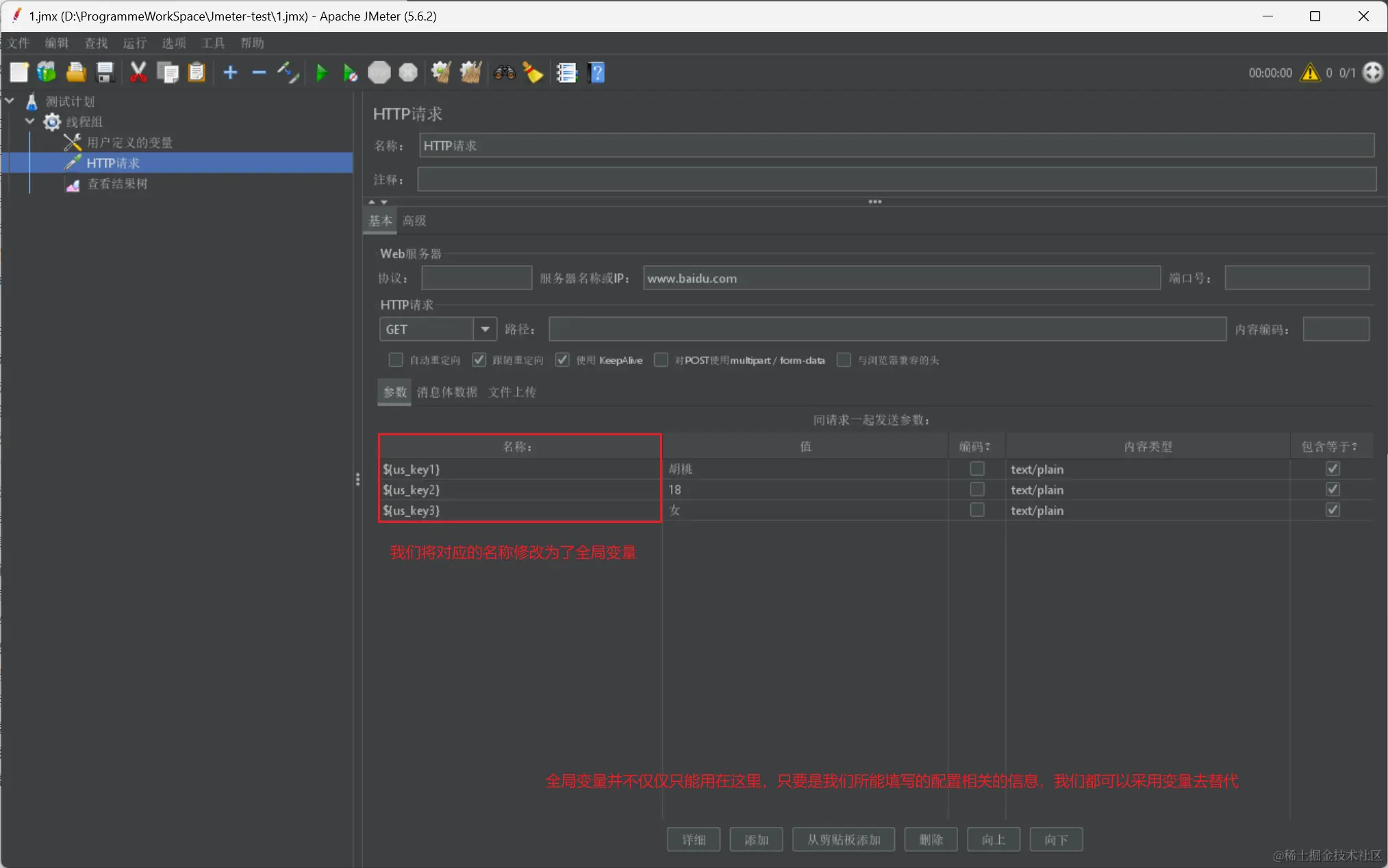Click the 路径 input field

[x=887, y=329]
